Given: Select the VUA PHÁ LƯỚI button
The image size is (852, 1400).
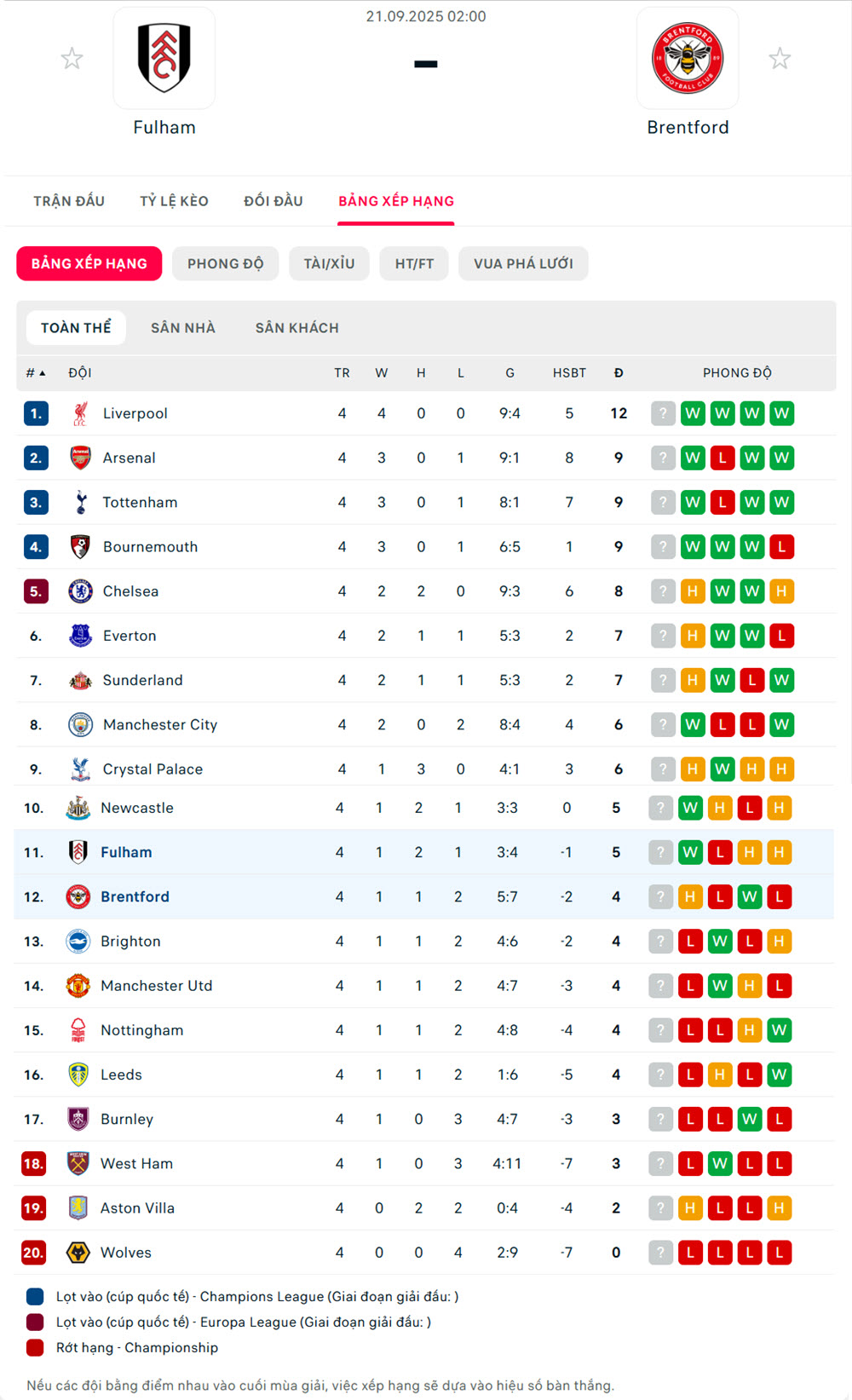Looking at the screenshot, I should 523,263.
